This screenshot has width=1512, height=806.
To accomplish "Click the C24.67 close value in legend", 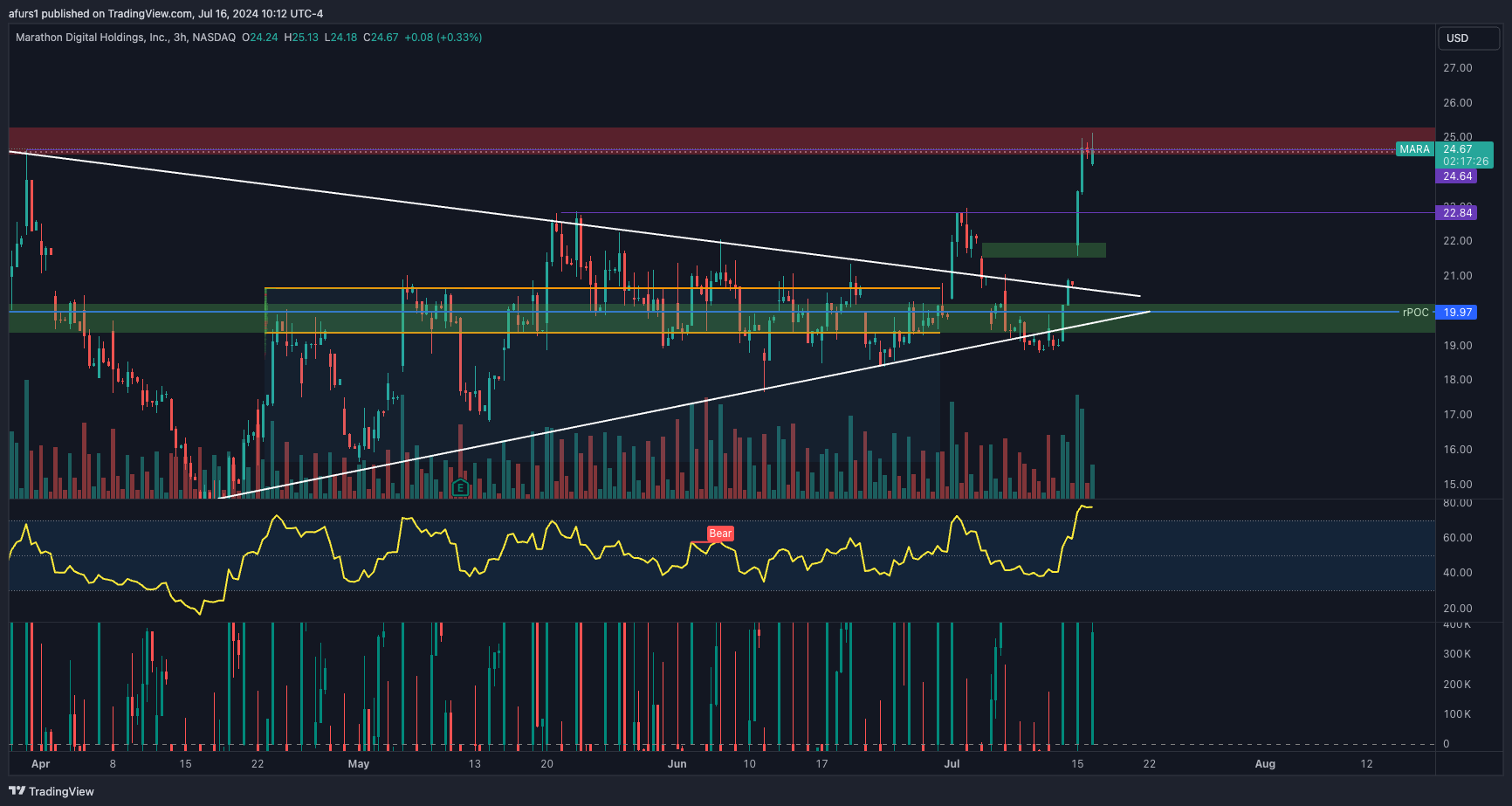I will [381, 38].
